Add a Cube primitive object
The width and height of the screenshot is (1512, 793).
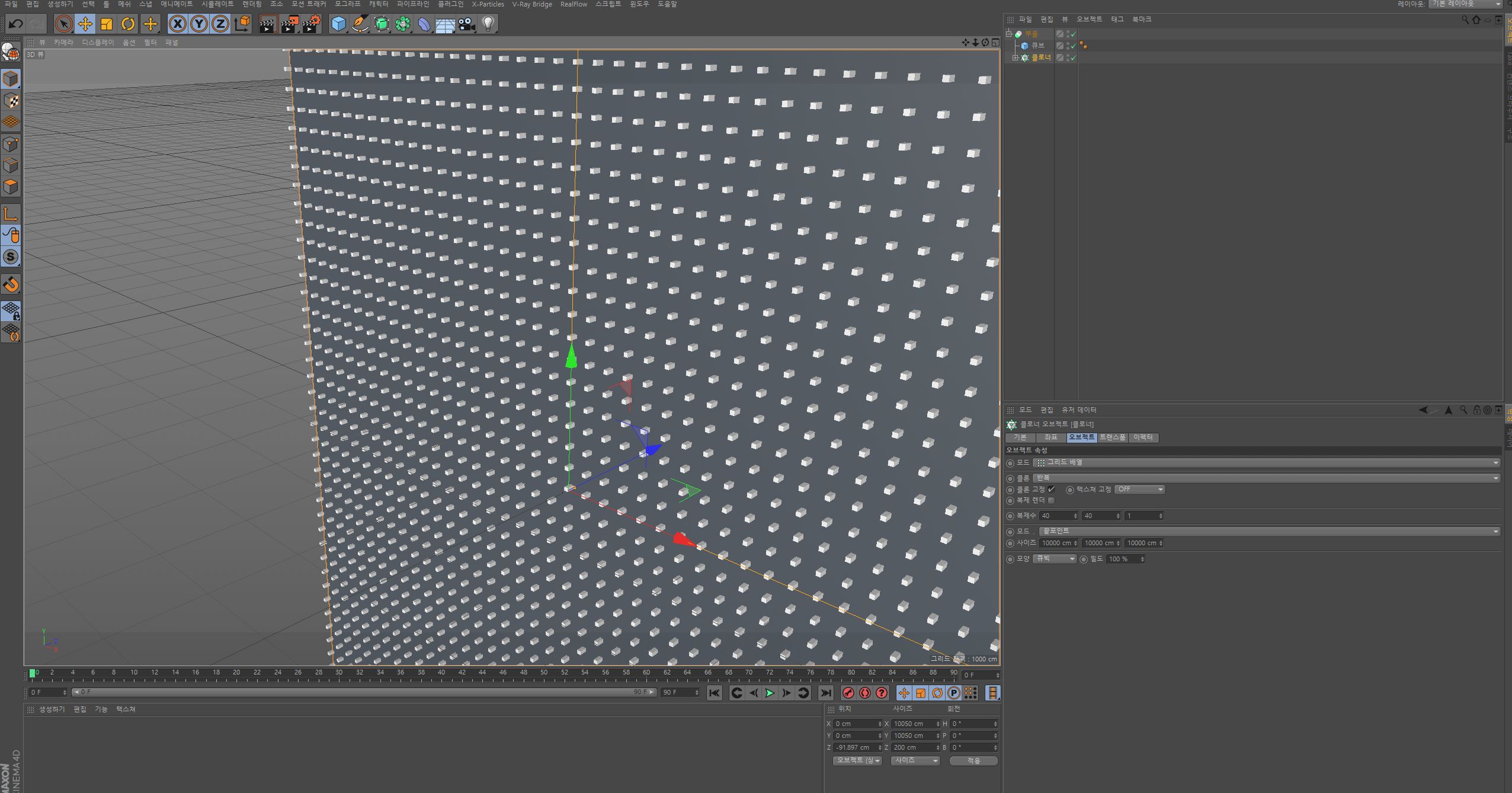pos(338,24)
